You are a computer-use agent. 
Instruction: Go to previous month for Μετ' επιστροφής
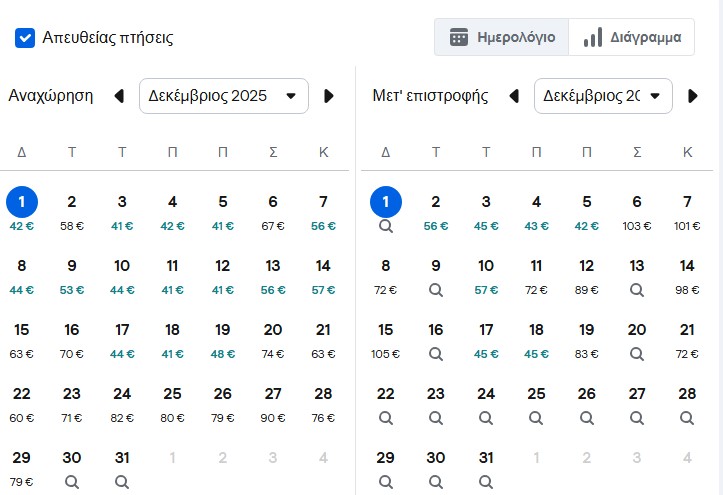click(x=514, y=96)
